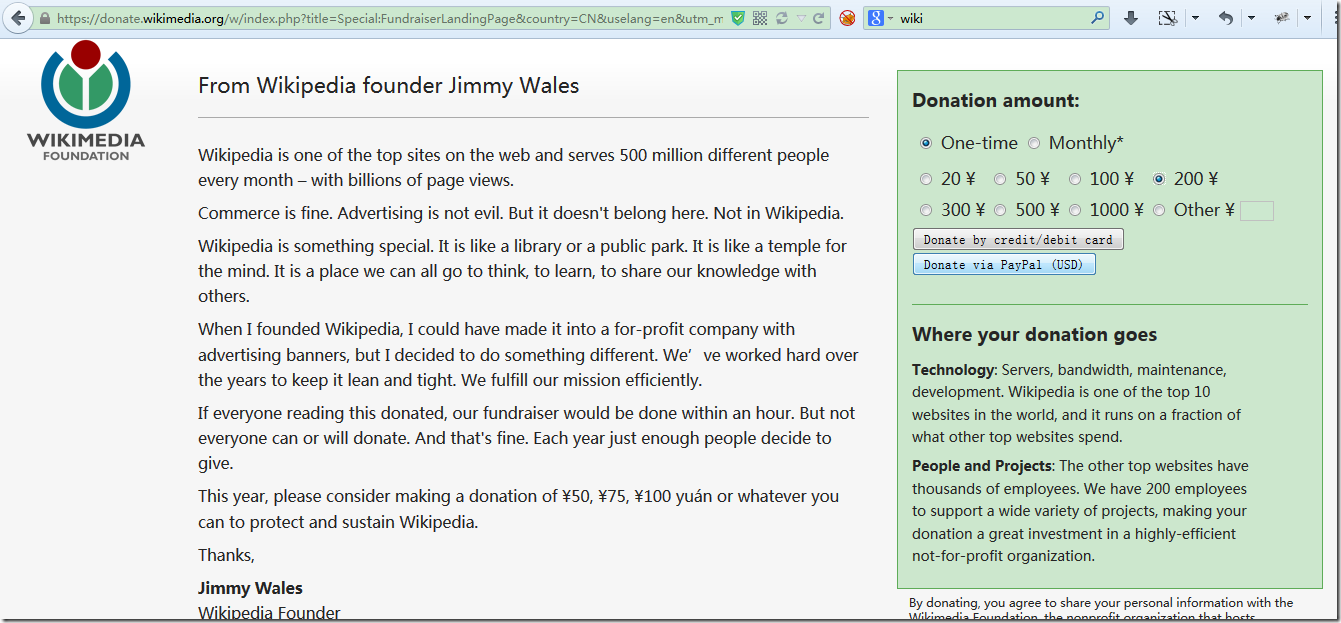Expand the undo arrow dropdown menu

(x=1251, y=18)
